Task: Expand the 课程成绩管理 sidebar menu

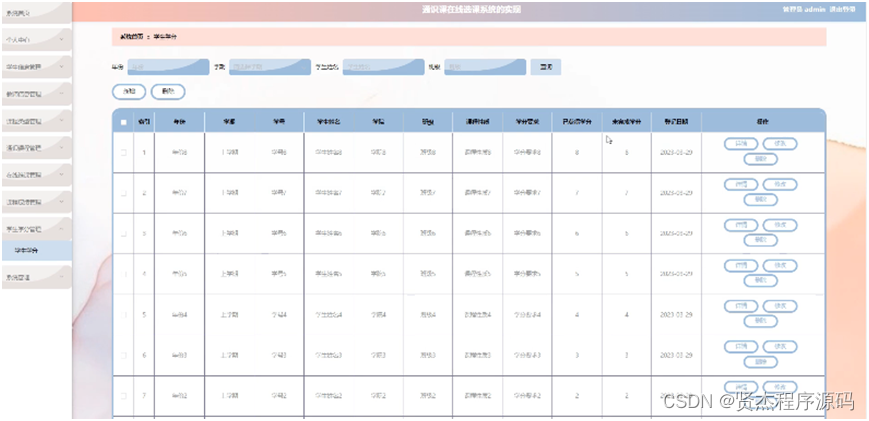Action: coord(37,202)
